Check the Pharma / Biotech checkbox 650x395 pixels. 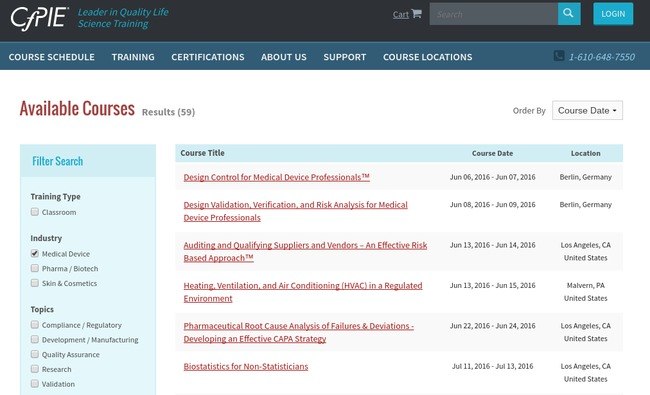point(35,268)
